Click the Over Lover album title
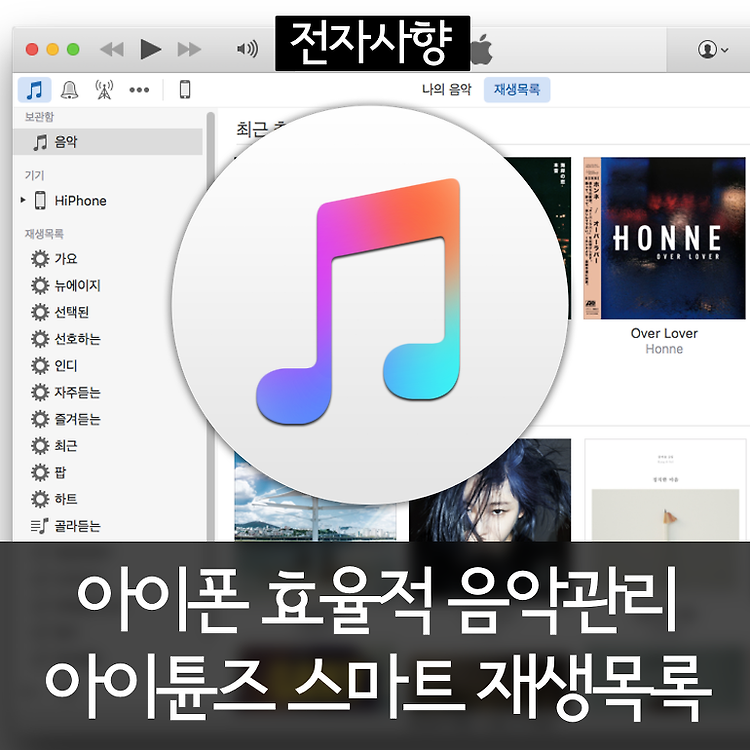Image resolution: width=750 pixels, height=750 pixels. [x=664, y=333]
